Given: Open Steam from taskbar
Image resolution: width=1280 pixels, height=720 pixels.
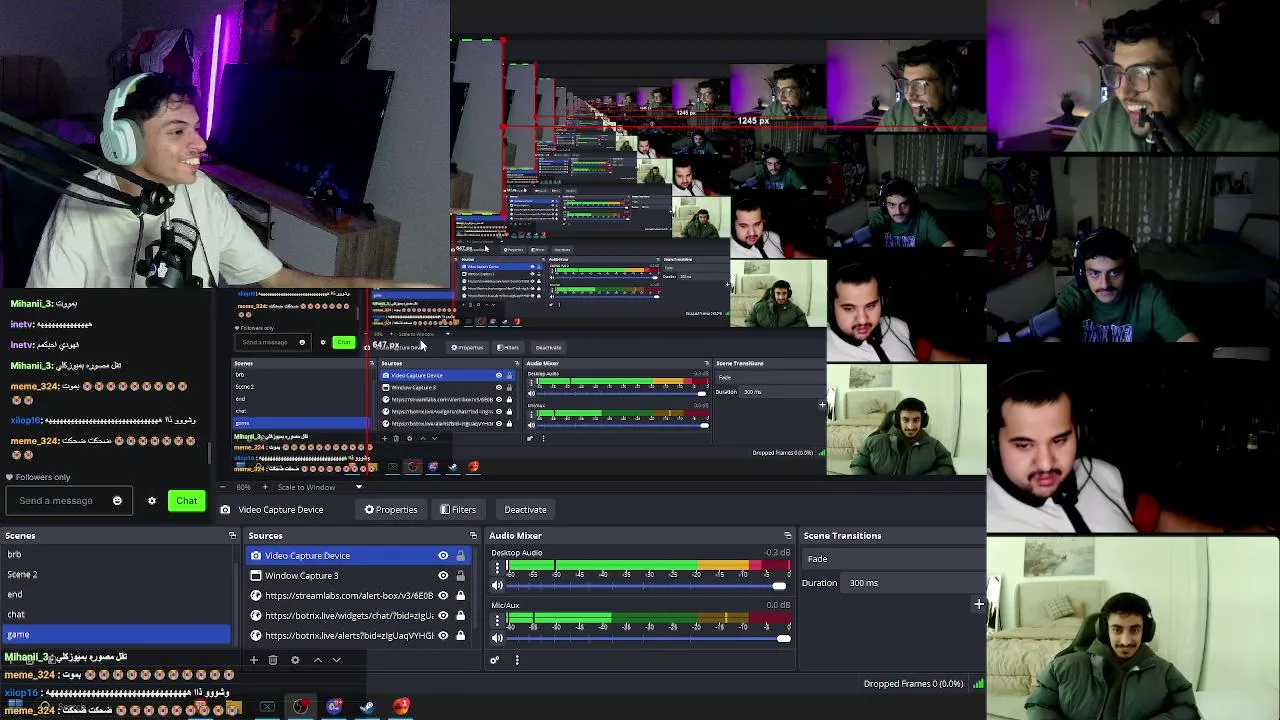Looking at the screenshot, I should click(367, 708).
